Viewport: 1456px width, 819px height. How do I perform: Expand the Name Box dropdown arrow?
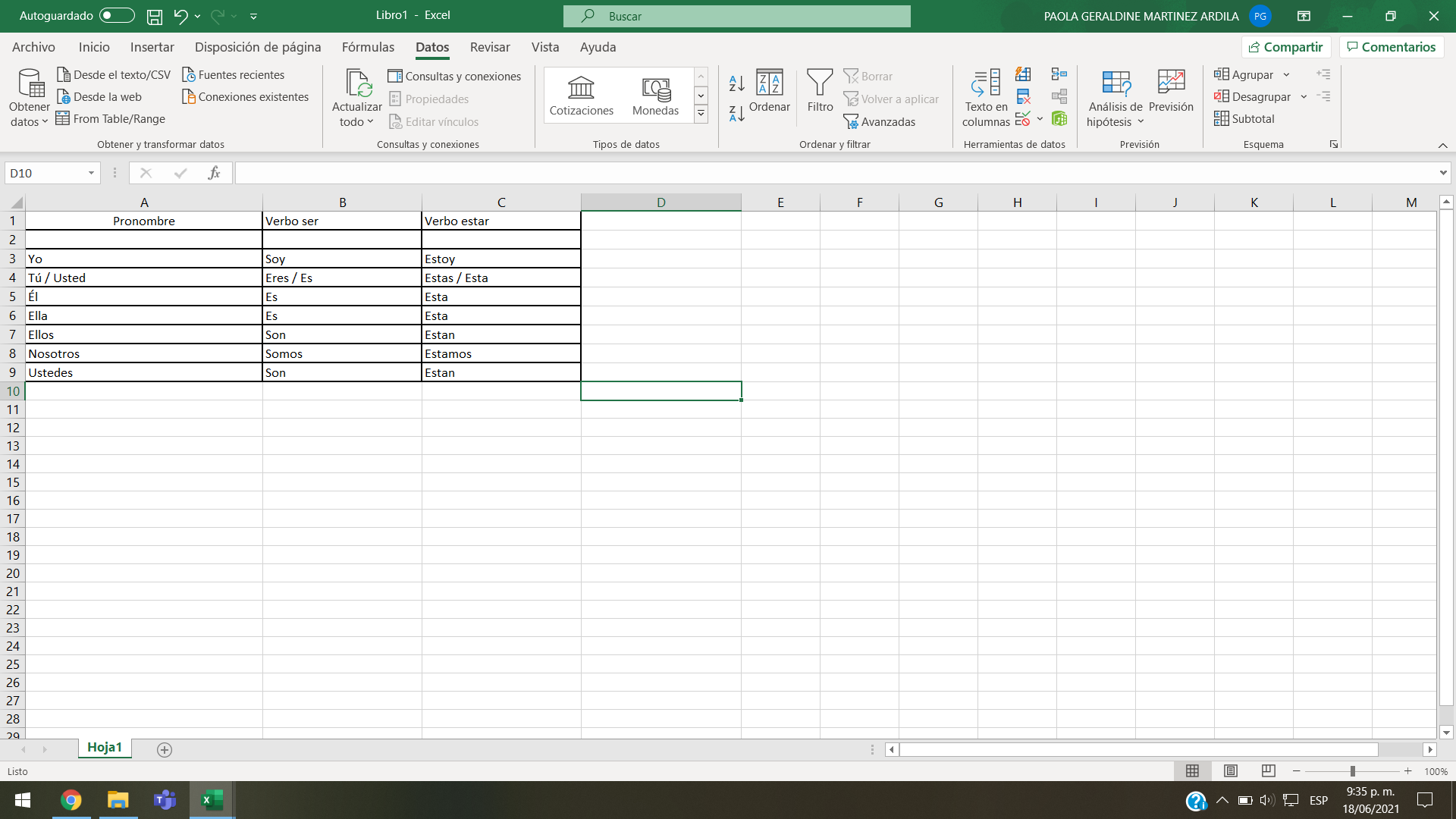click(91, 173)
